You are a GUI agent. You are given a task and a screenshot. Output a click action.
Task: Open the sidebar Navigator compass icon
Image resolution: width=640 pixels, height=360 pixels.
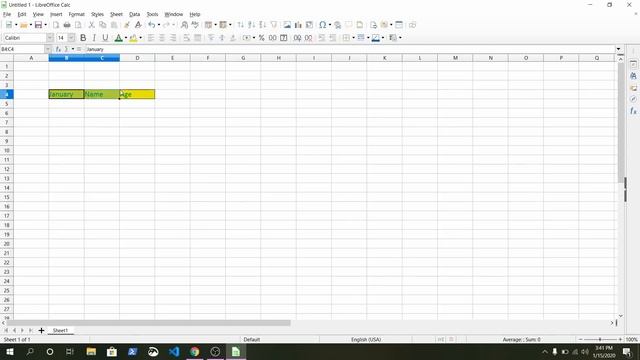(633, 99)
